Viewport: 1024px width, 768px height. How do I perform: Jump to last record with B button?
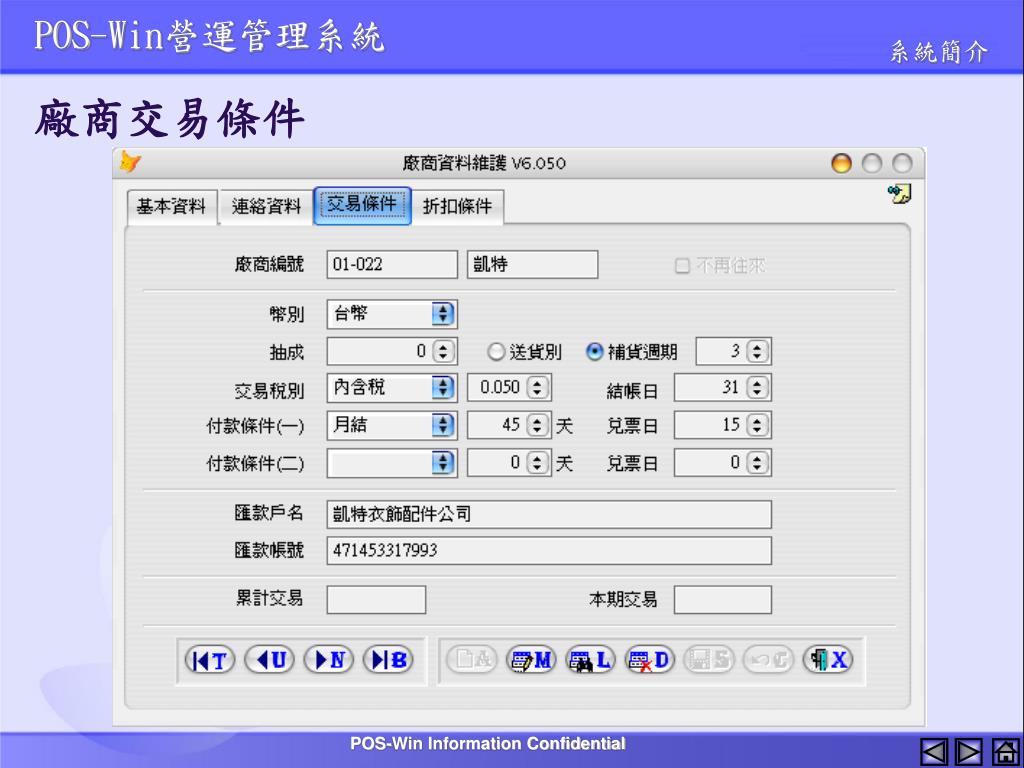tap(388, 660)
